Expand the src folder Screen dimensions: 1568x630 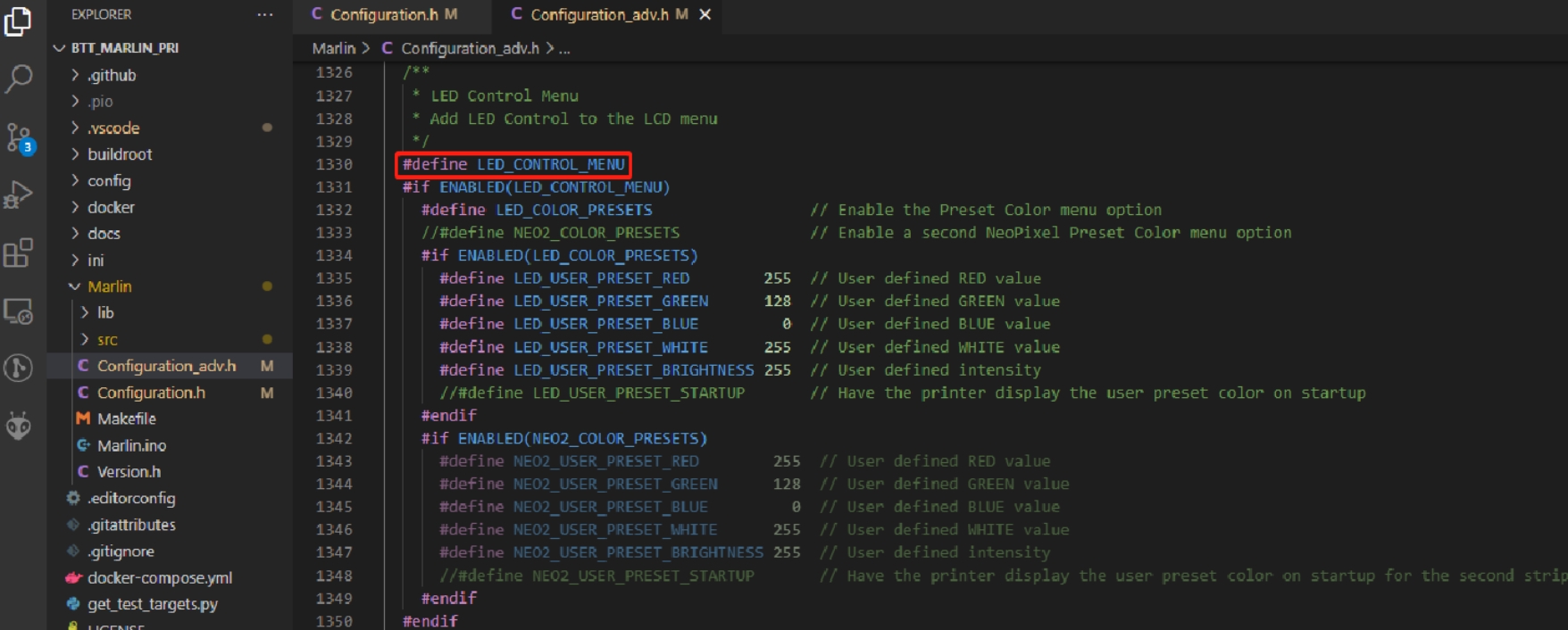[x=107, y=339]
